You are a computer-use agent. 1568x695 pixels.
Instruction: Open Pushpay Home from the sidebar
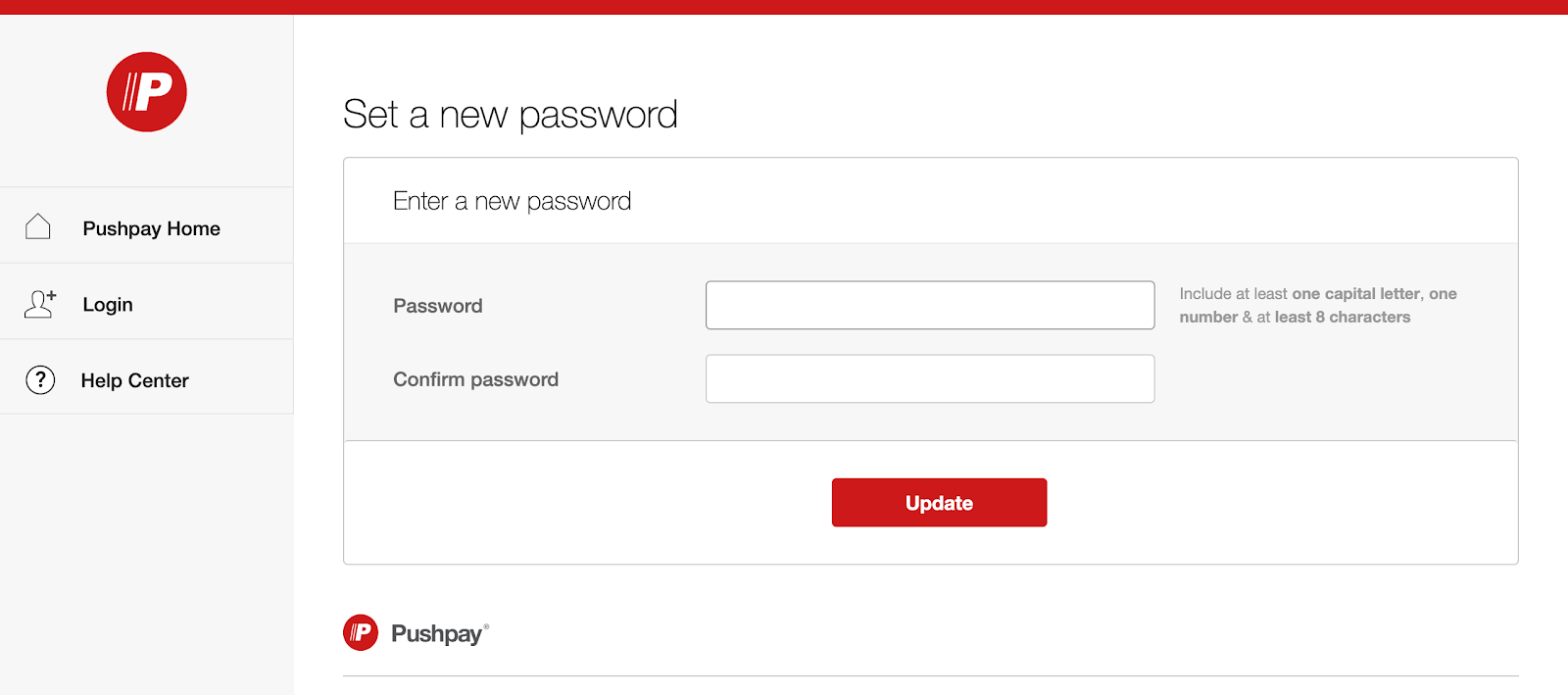[150, 227]
